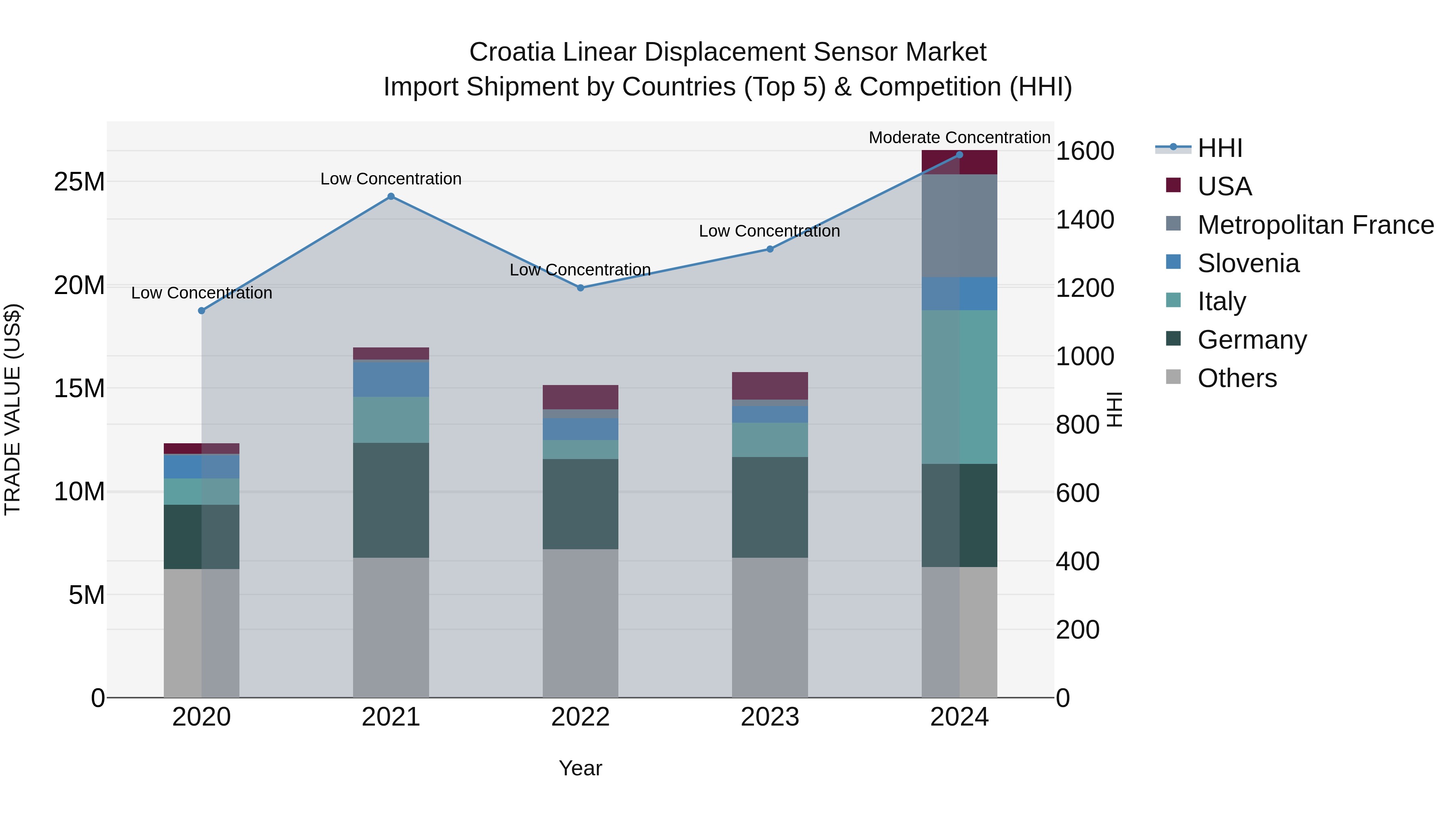This screenshot has width=1456, height=819.
Task: Click the 25M y-axis tick label
Action: [x=79, y=182]
